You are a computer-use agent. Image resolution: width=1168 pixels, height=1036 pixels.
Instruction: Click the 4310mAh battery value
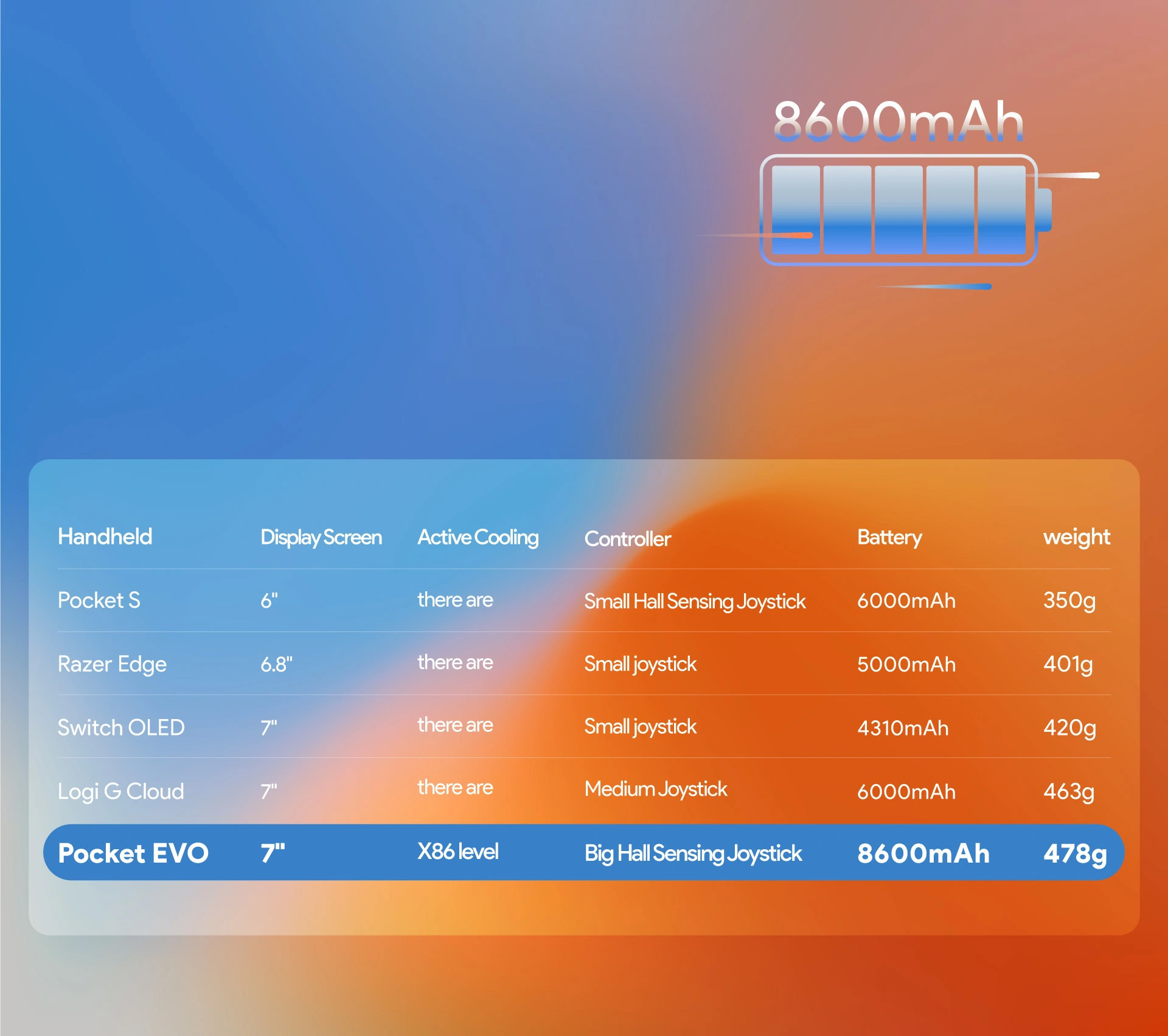902,728
